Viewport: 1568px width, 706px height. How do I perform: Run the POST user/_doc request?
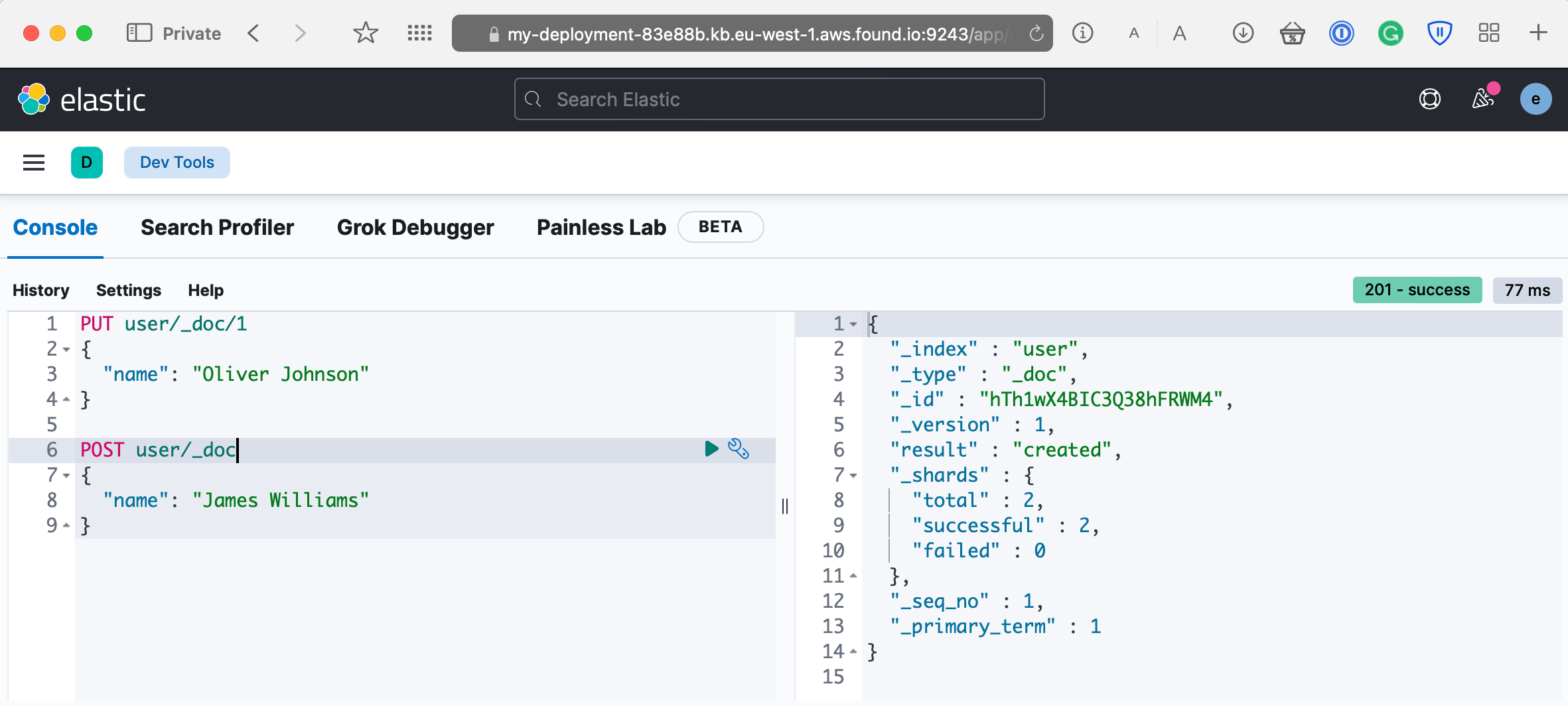coord(711,449)
